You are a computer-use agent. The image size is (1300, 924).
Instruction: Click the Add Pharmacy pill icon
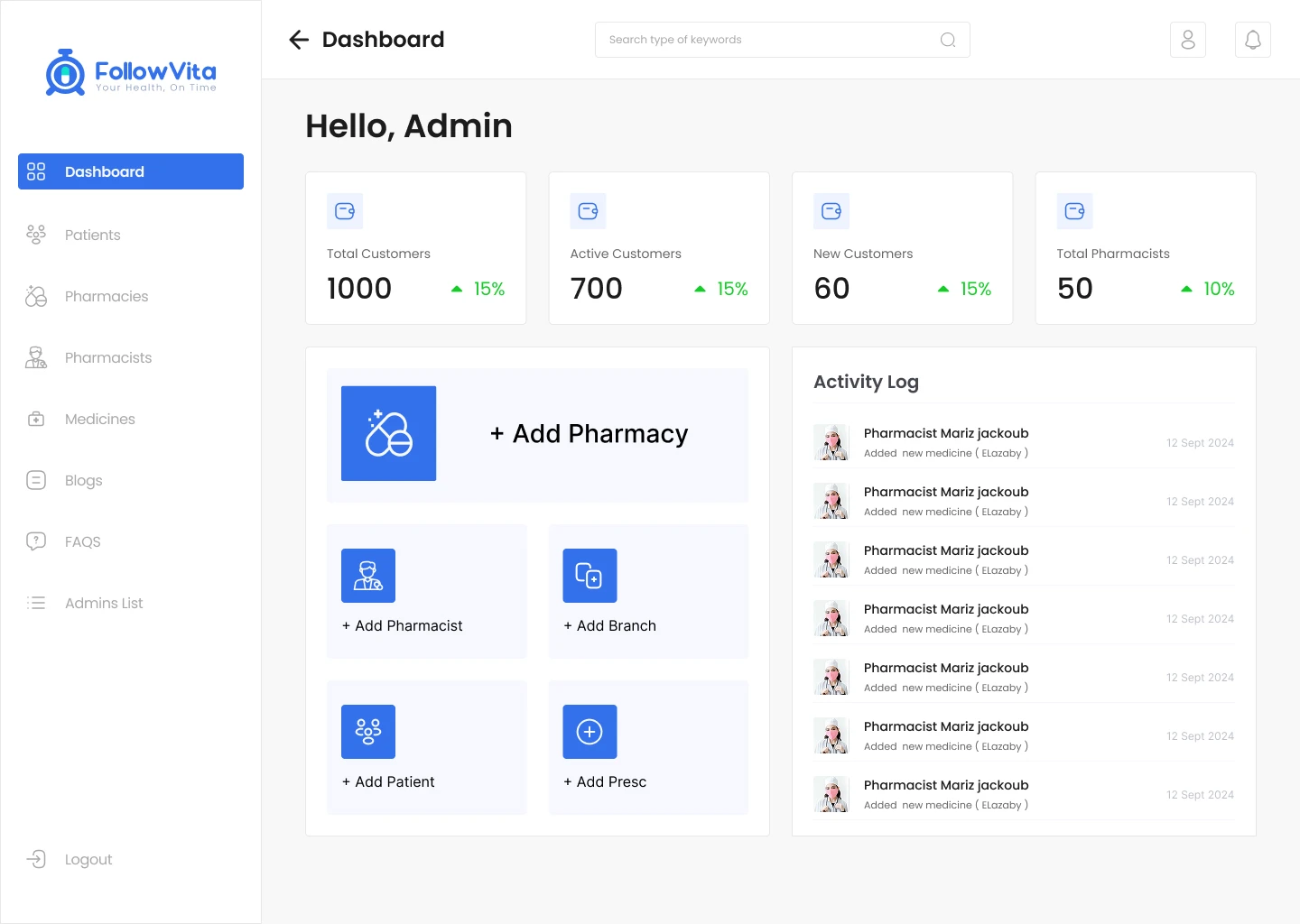coord(388,433)
